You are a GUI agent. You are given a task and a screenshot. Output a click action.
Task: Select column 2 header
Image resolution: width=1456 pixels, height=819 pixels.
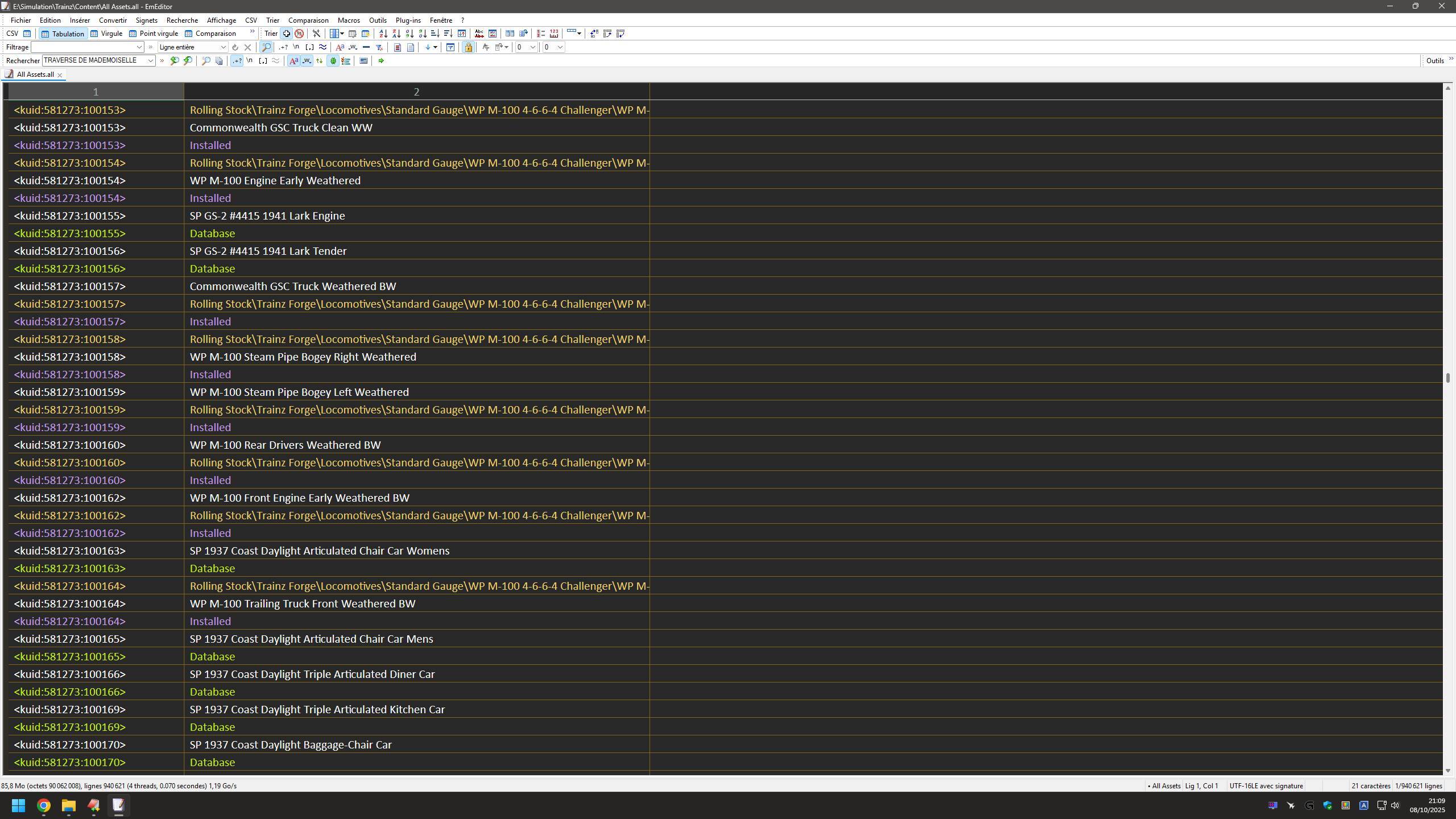416,92
